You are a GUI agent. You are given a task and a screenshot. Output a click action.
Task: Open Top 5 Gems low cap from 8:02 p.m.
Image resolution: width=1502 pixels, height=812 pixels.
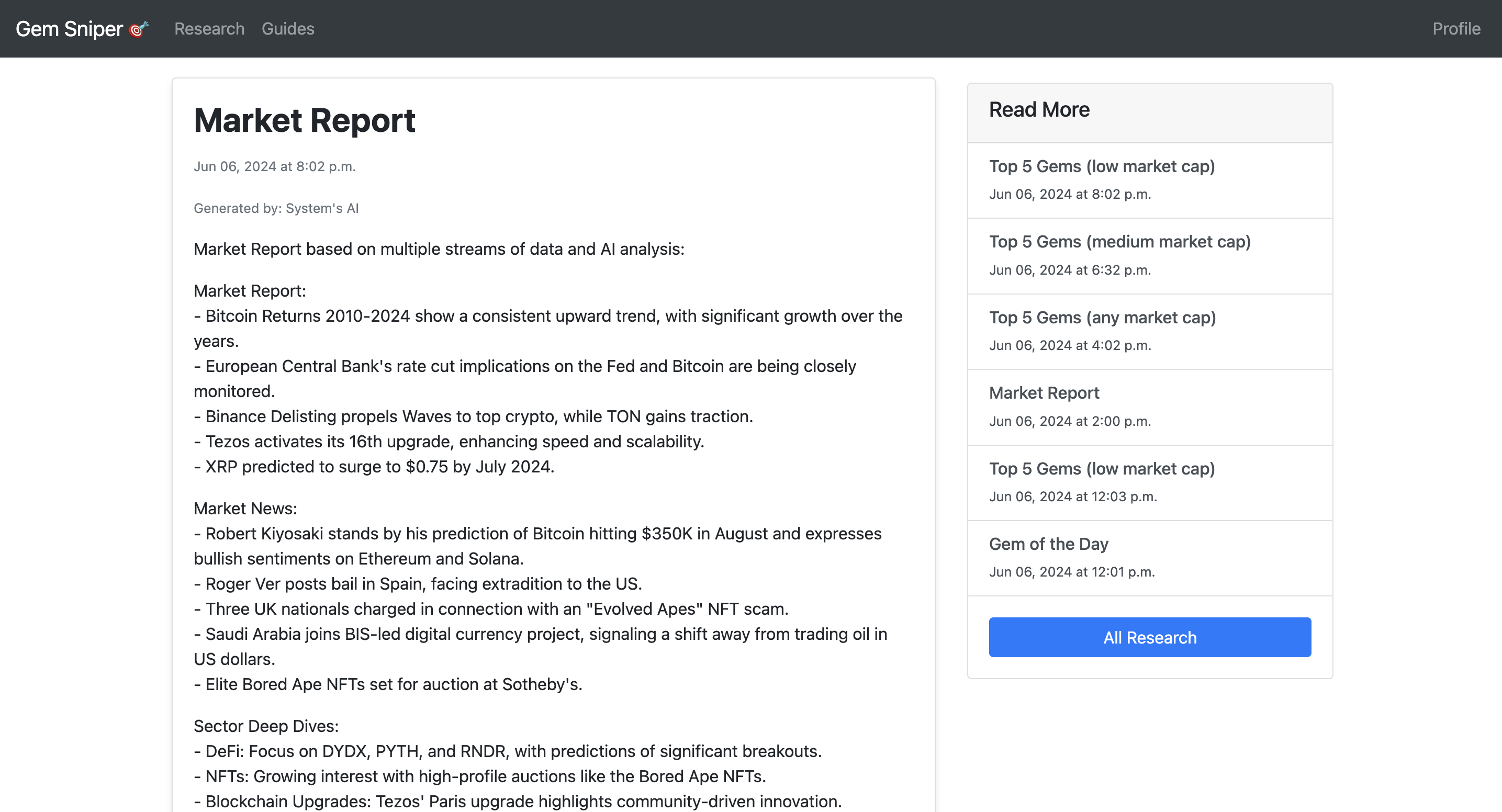[x=1102, y=167]
